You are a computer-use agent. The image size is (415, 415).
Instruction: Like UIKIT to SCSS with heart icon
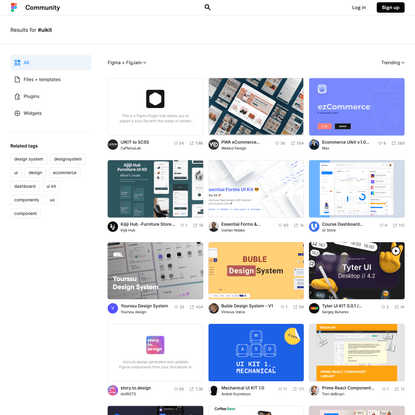[x=176, y=143]
